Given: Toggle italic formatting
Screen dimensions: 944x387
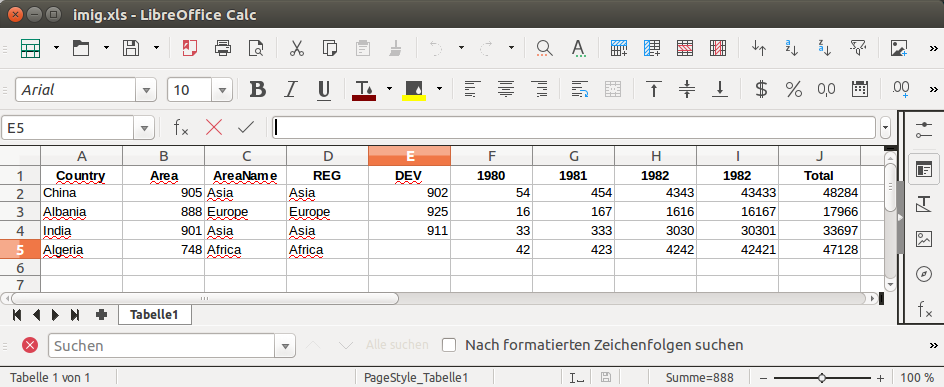Looking at the screenshot, I should pyautogui.click(x=291, y=90).
